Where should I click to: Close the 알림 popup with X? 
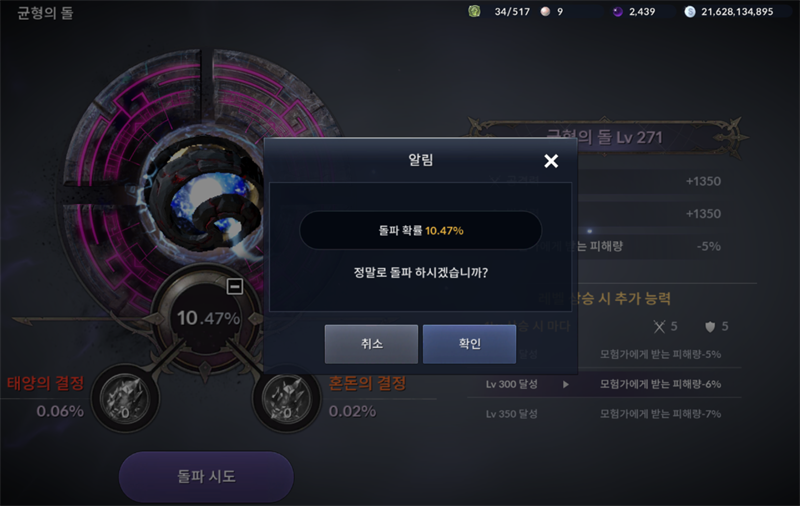551,161
